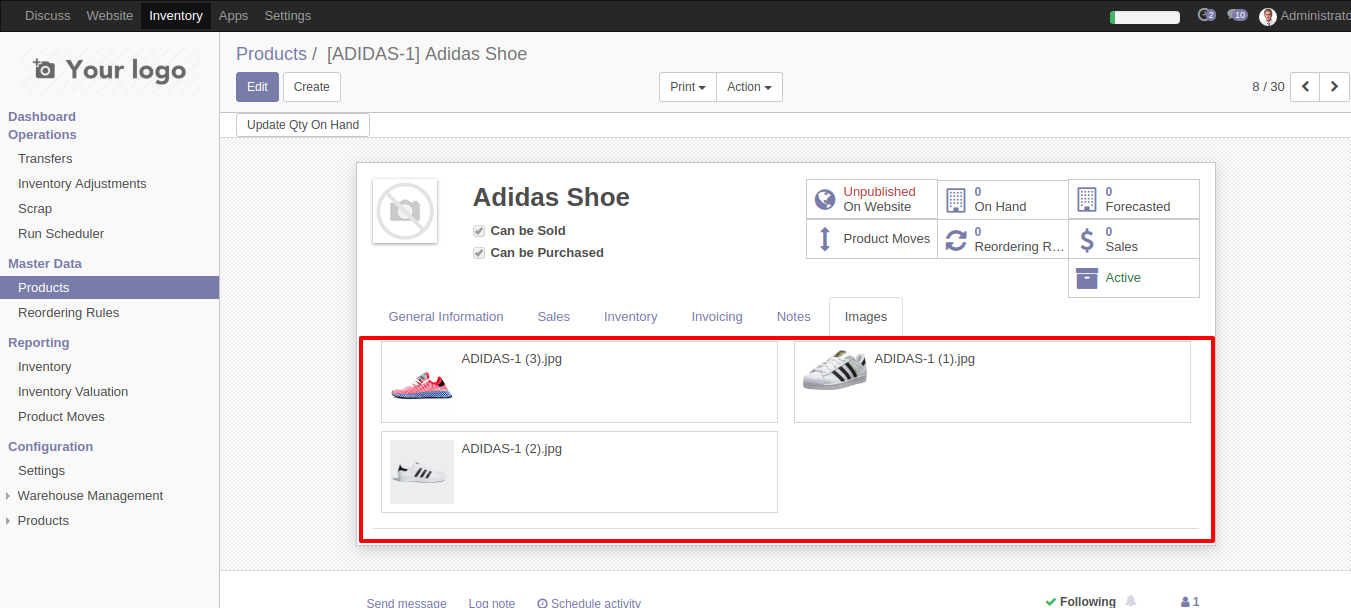Open Product Moves in the sidebar
The image size is (1351, 608).
pos(61,417)
